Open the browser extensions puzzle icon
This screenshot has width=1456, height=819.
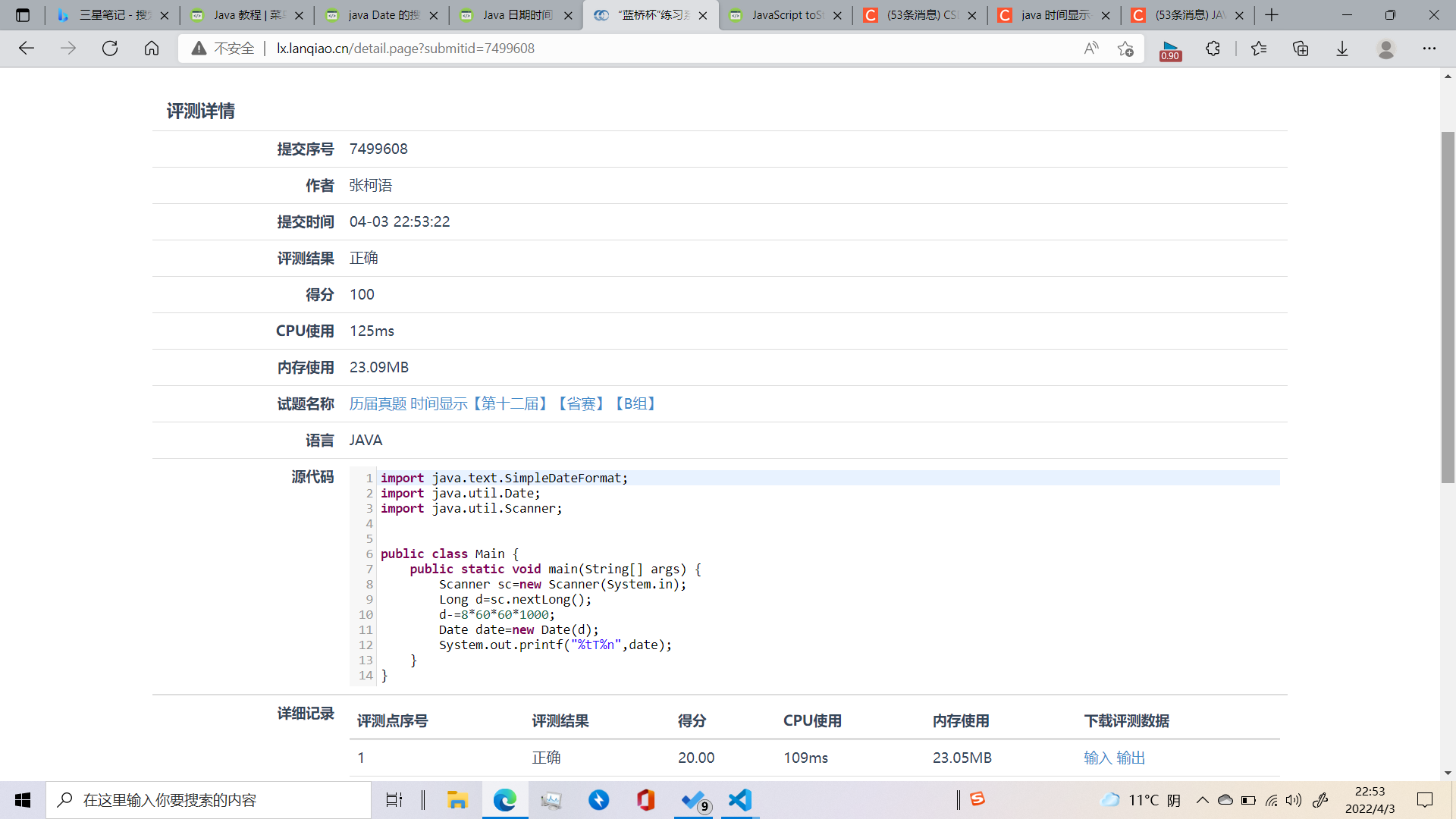1213,49
